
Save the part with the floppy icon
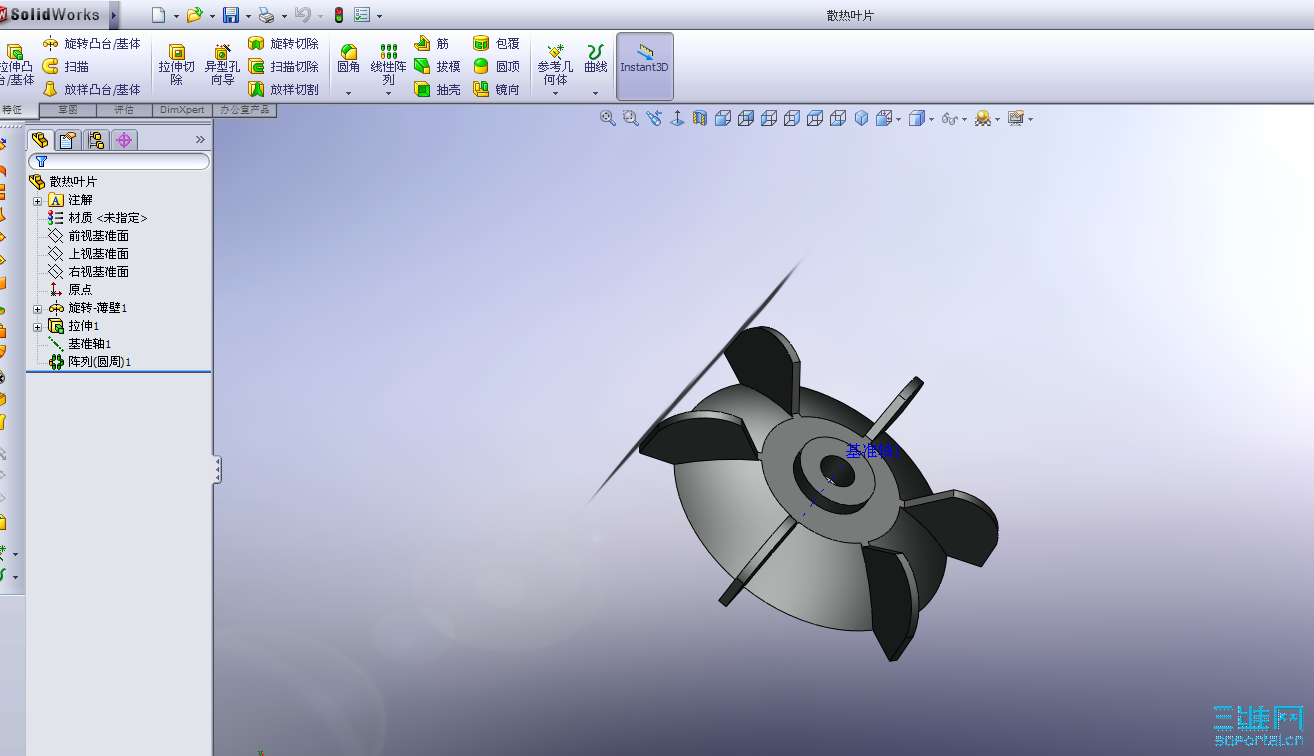point(231,15)
